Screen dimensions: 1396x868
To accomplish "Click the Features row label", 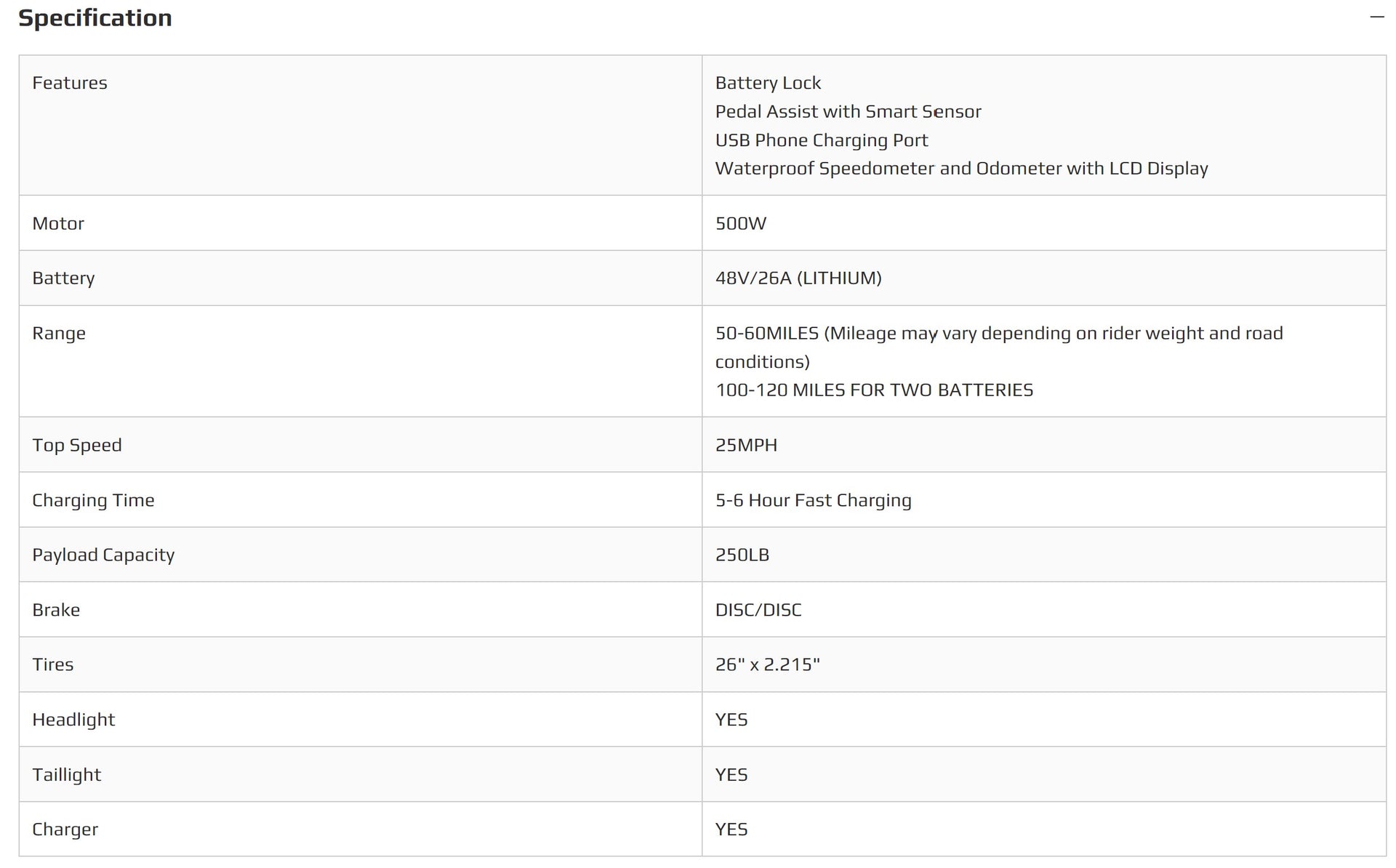I will click(x=70, y=83).
